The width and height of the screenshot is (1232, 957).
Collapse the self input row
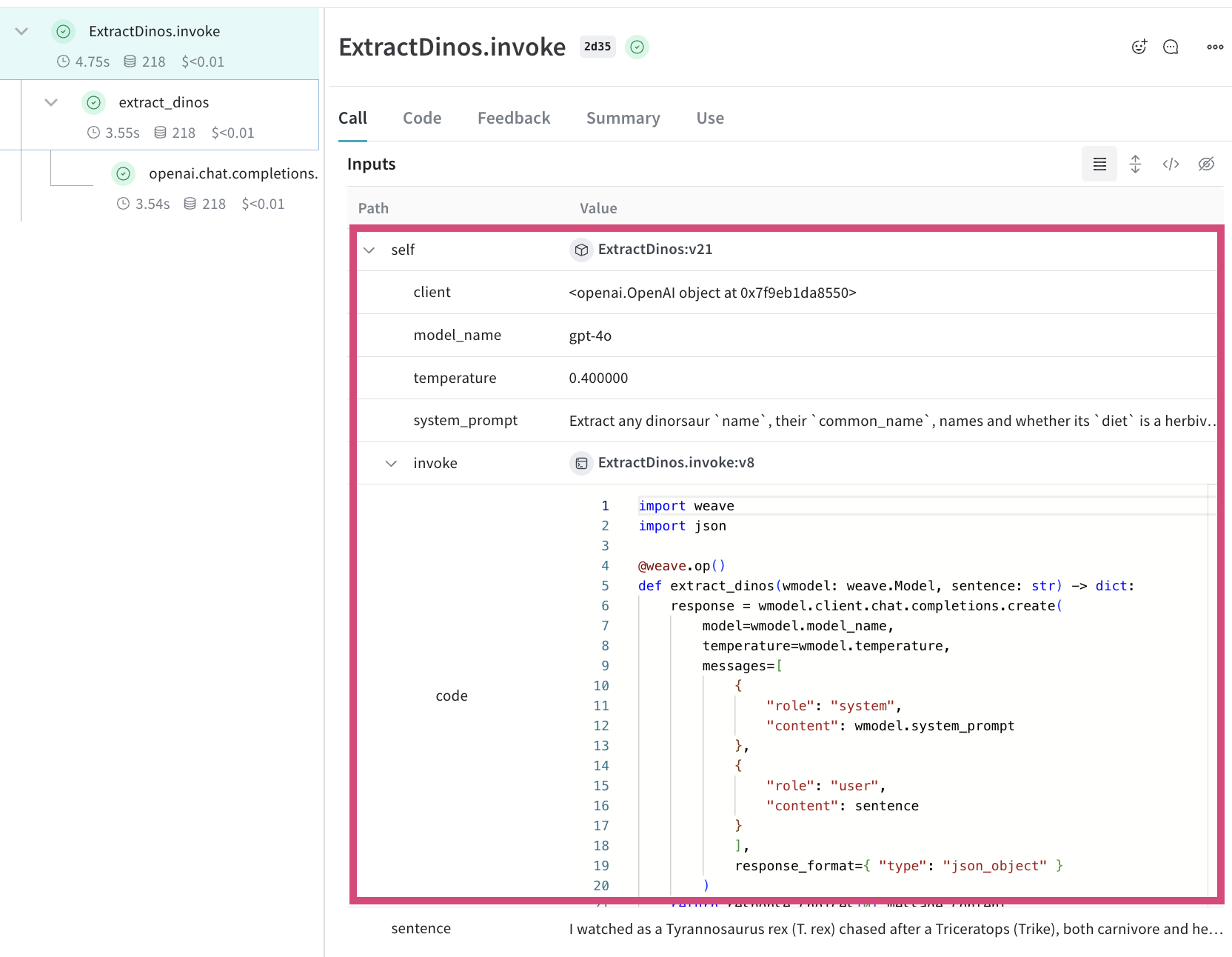[369, 250]
